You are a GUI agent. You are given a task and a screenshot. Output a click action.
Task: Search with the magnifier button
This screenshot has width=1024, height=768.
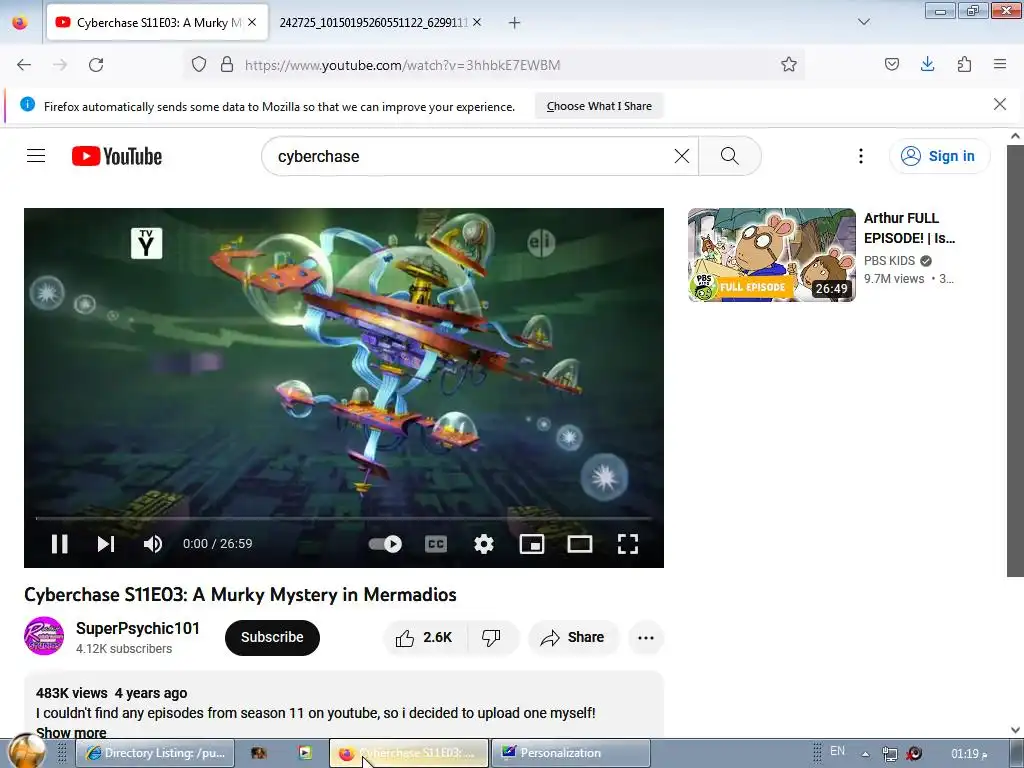click(x=730, y=156)
